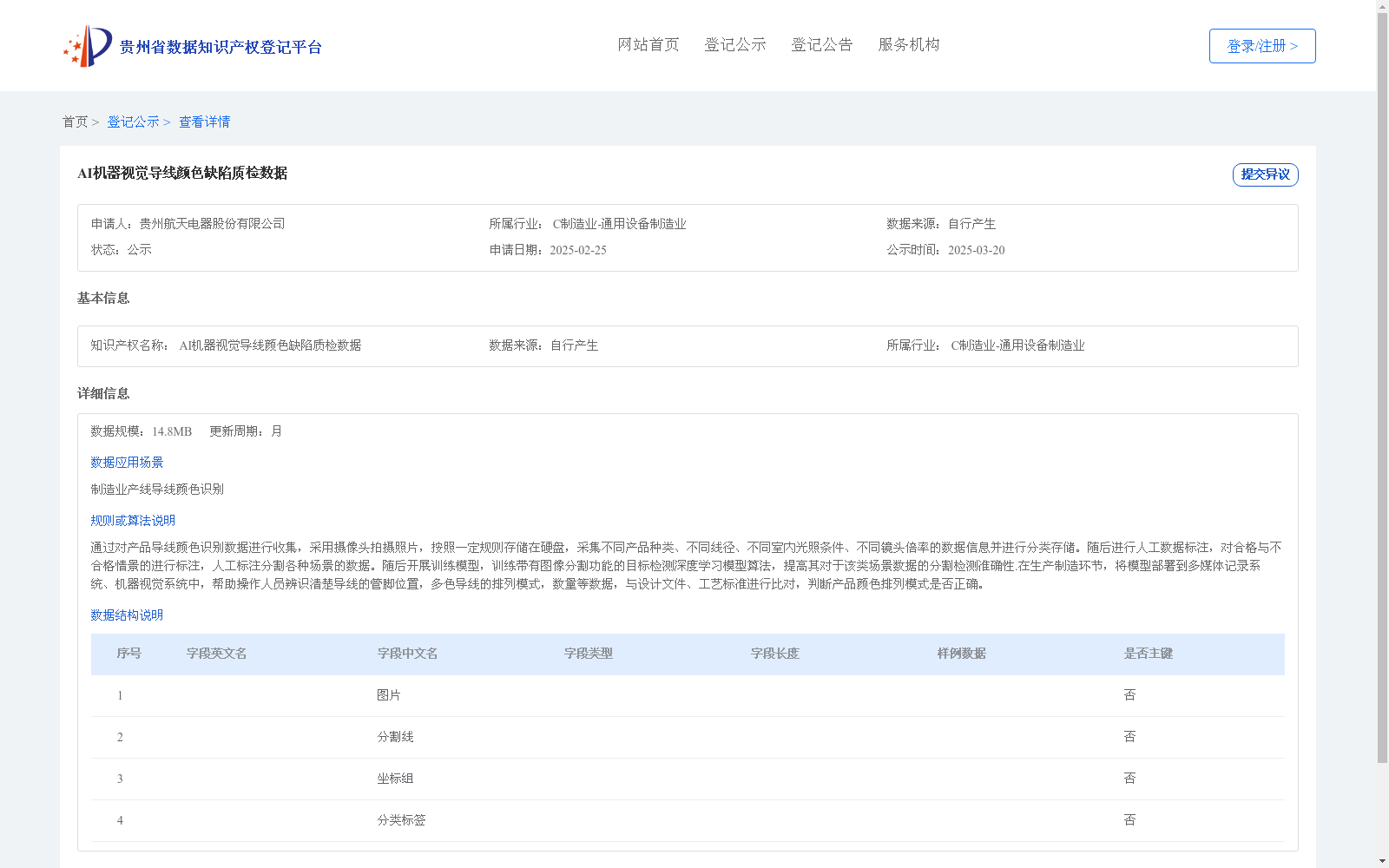The image size is (1389, 868).
Task: Click 字段长度 column header
Action: point(775,654)
